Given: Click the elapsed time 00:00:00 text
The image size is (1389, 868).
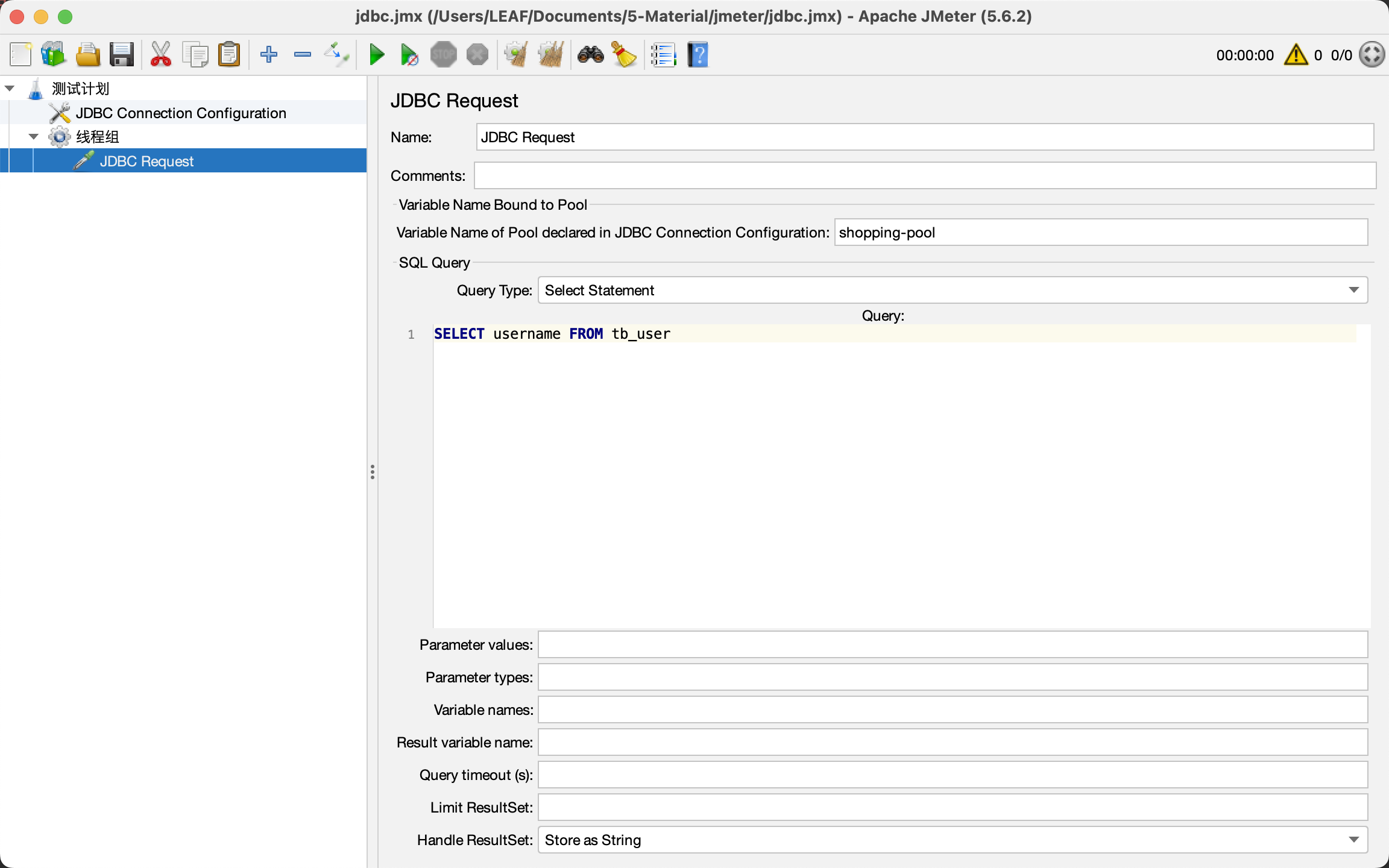Looking at the screenshot, I should 1245,55.
